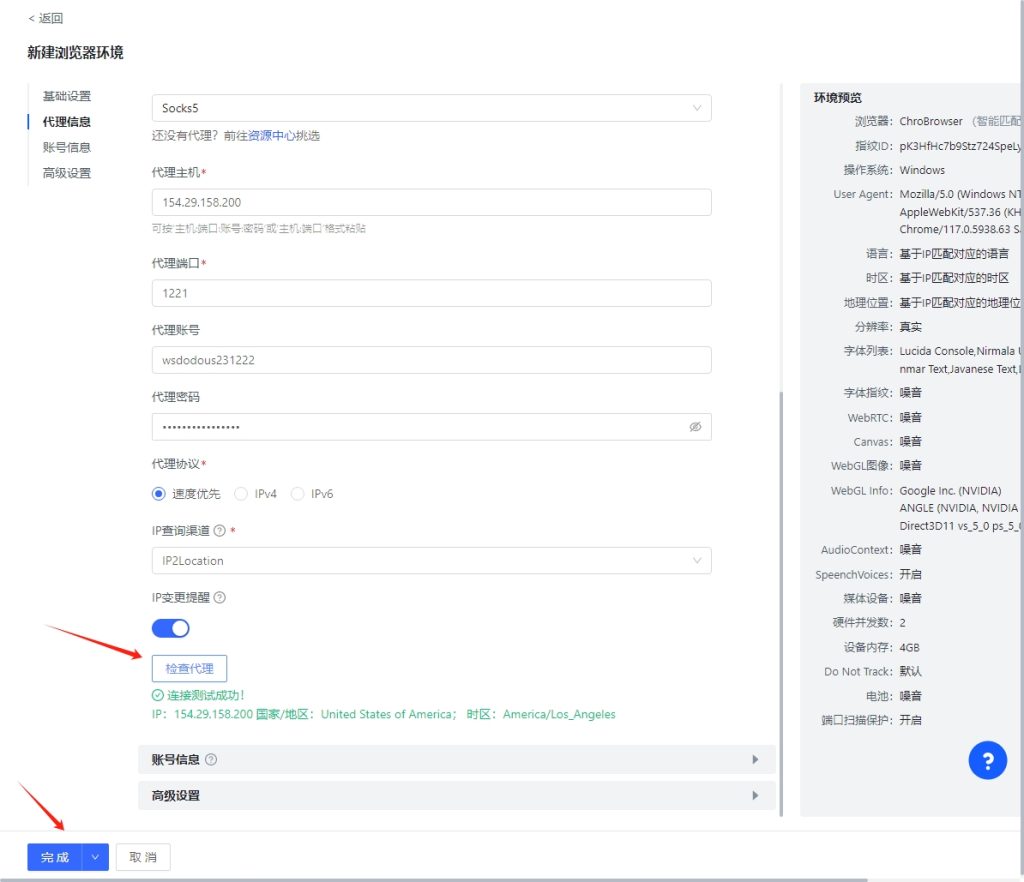The image size is (1024, 882).
Task: Switch to 账号信息 in the sidebar
Action: 66,147
